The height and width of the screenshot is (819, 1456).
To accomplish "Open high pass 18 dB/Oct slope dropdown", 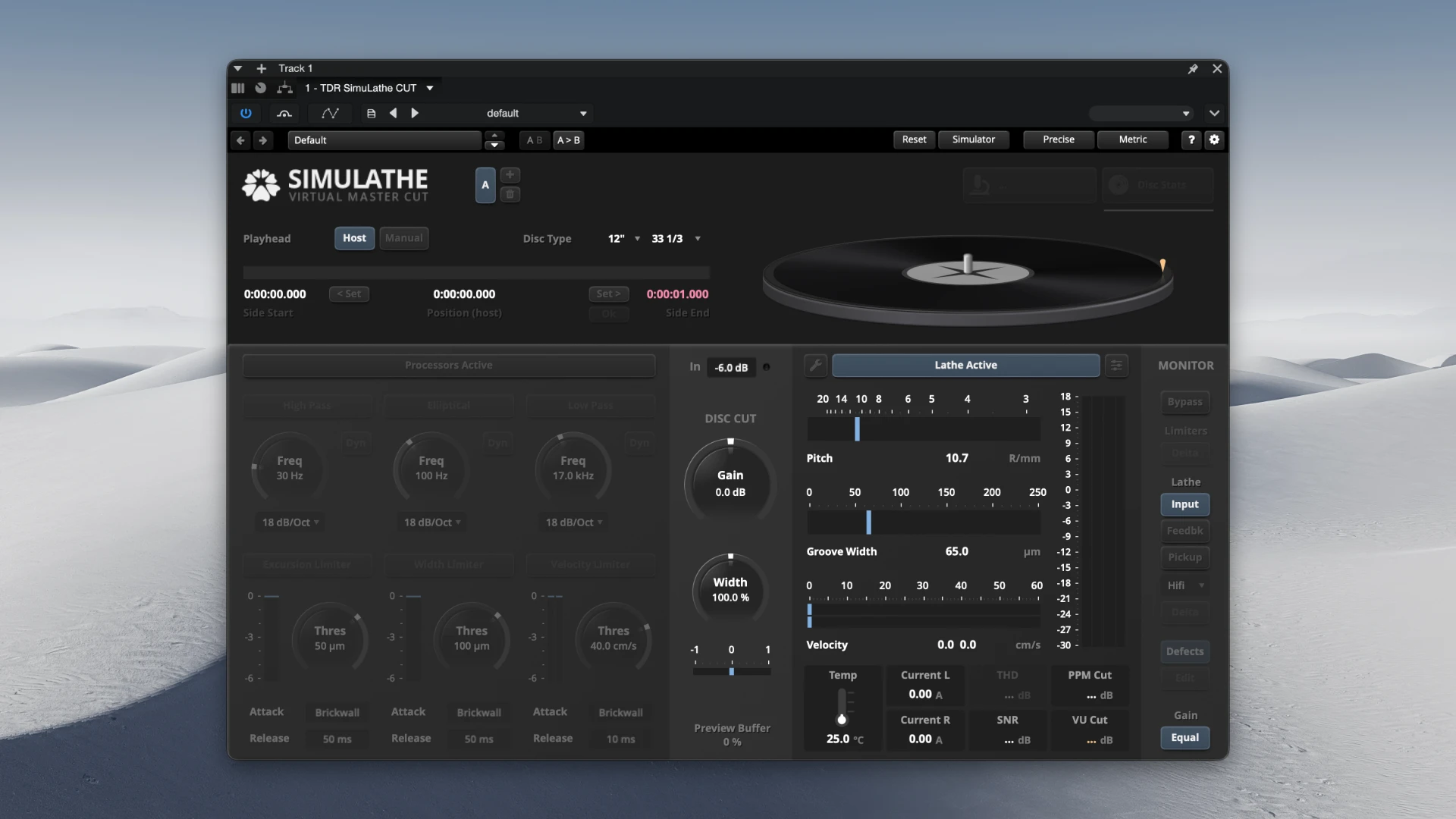I will coord(290,522).
